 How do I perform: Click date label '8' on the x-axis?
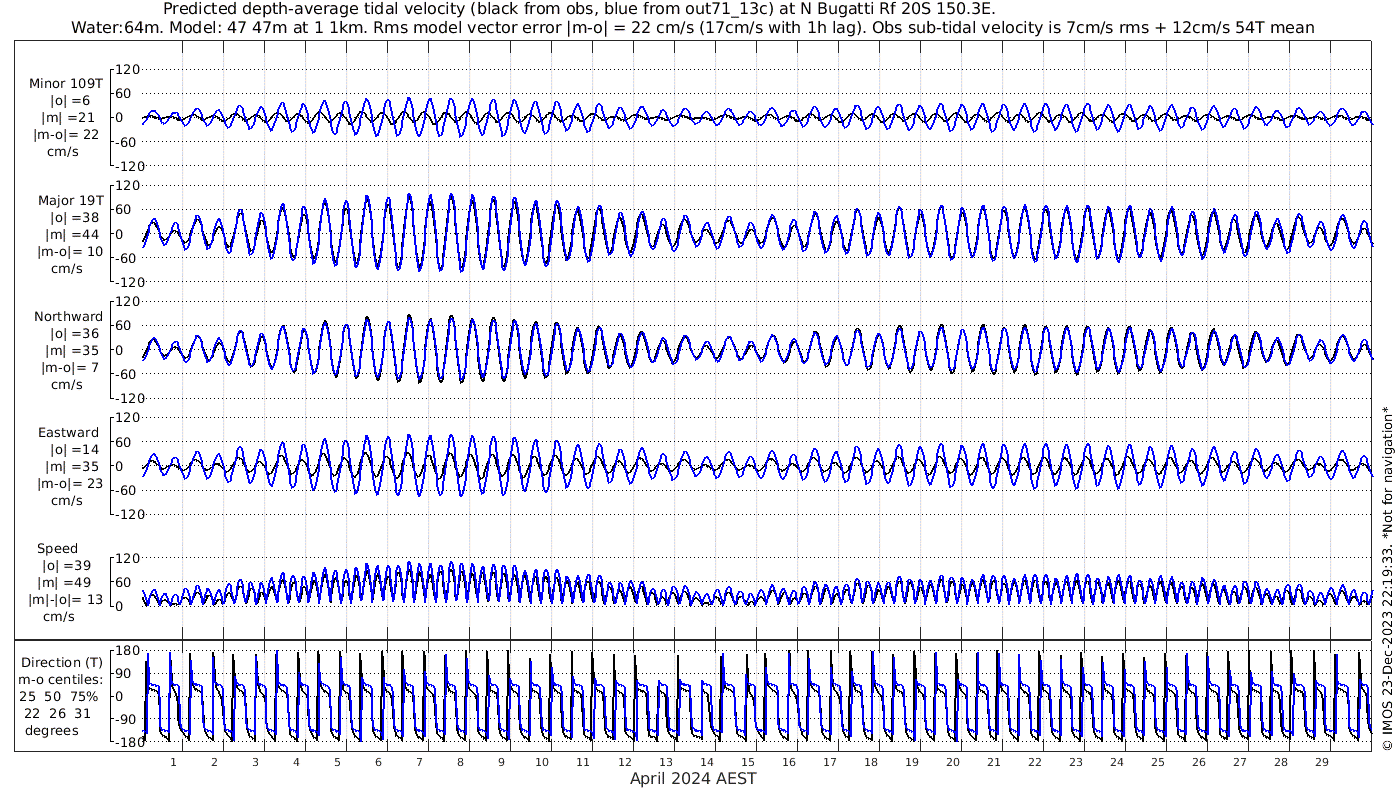pos(460,763)
